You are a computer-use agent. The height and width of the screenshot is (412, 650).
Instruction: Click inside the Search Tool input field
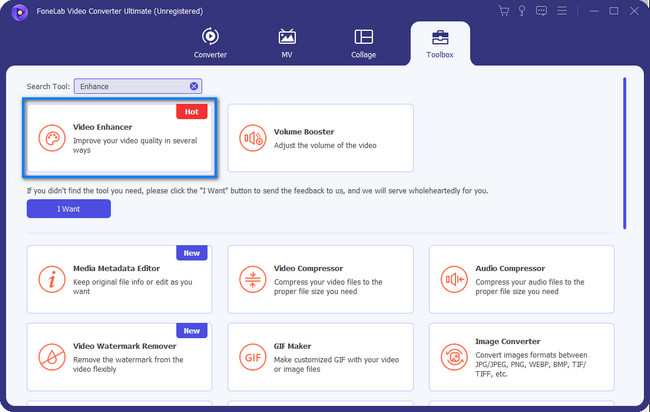coord(138,86)
